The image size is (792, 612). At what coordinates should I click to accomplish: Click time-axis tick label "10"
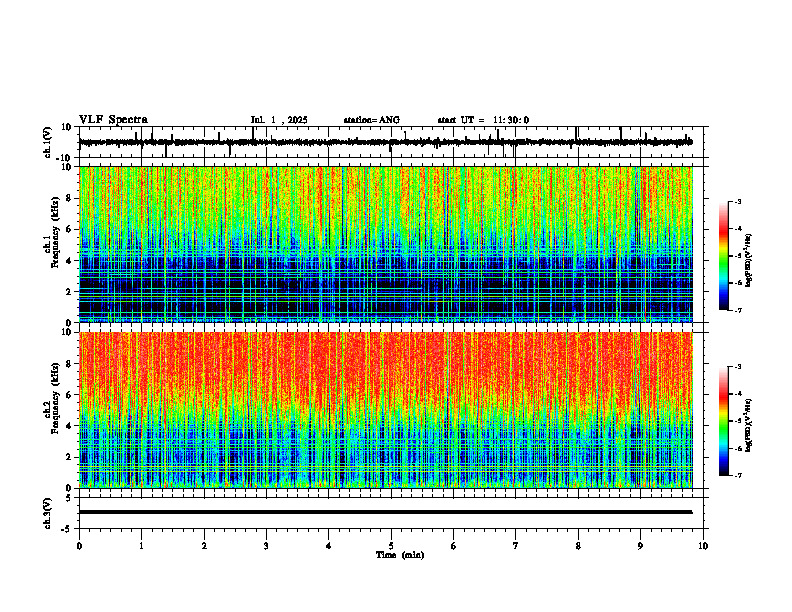pos(703,546)
